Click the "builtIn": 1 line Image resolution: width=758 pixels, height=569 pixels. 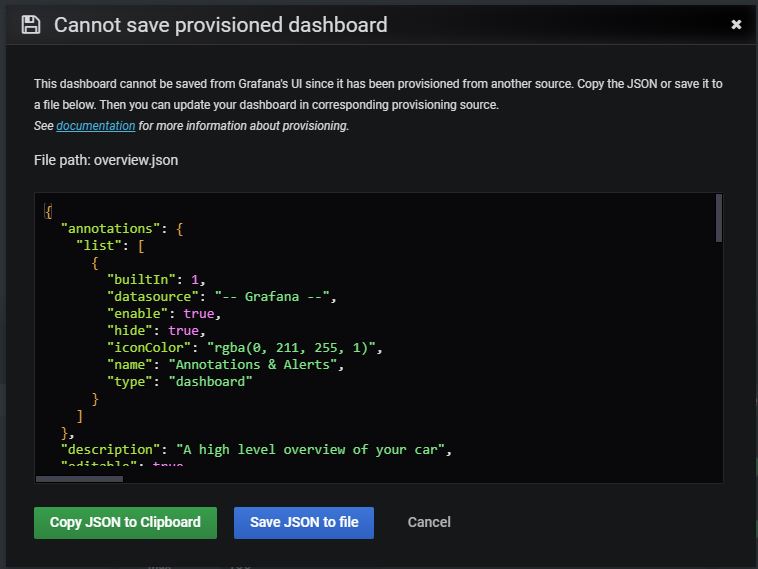point(157,279)
